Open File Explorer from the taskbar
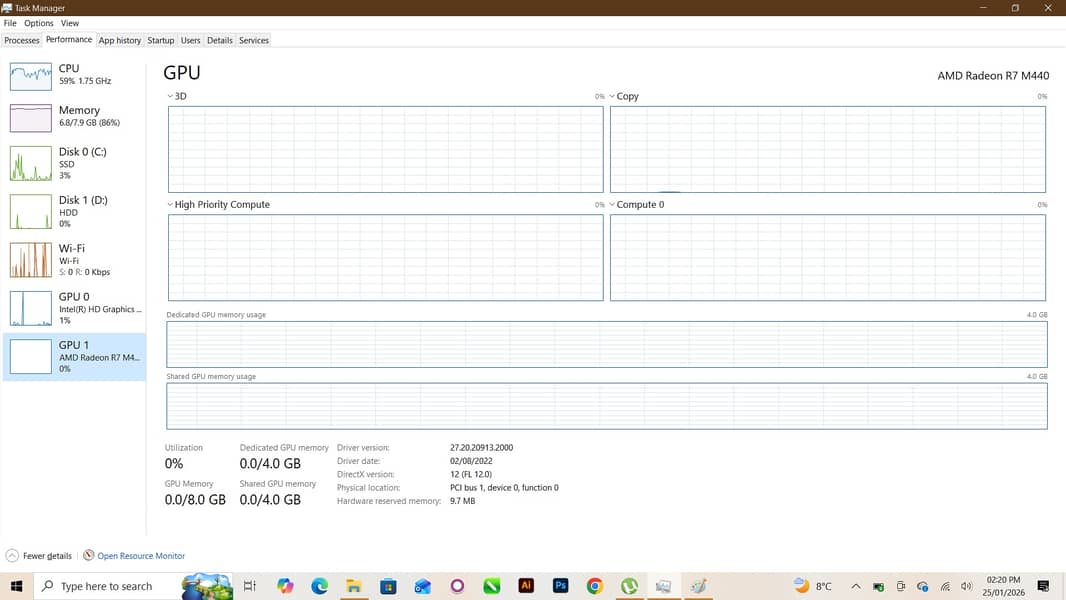The width and height of the screenshot is (1066, 600). pyautogui.click(x=353, y=586)
